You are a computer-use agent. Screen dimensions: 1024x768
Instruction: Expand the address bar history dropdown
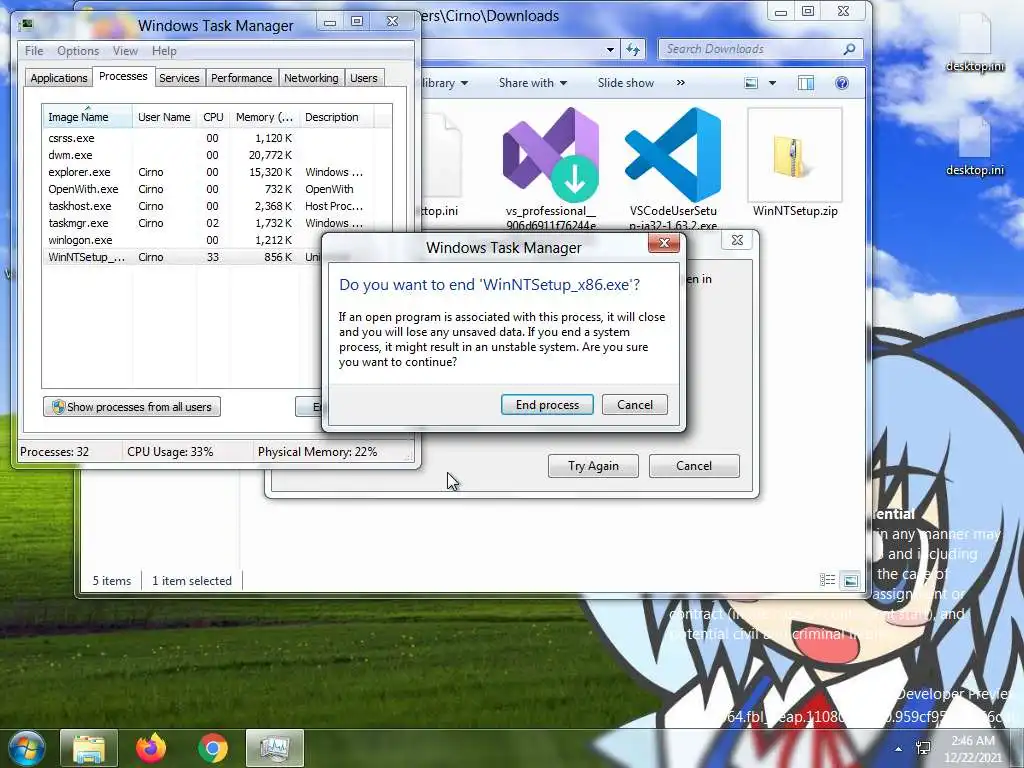[610, 49]
